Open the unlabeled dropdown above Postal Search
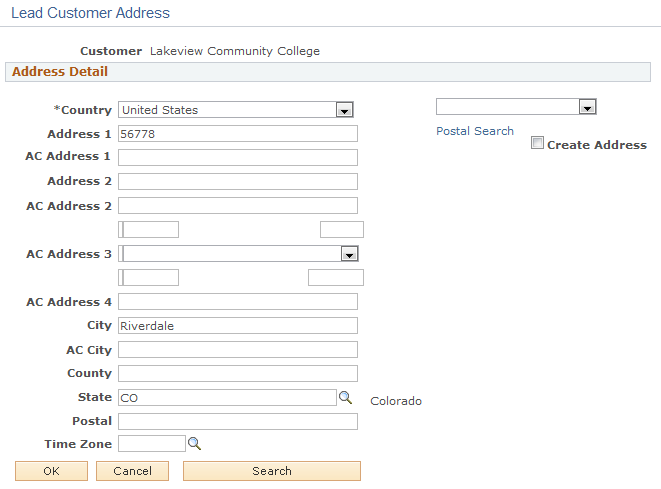 pyautogui.click(x=587, y=107)
